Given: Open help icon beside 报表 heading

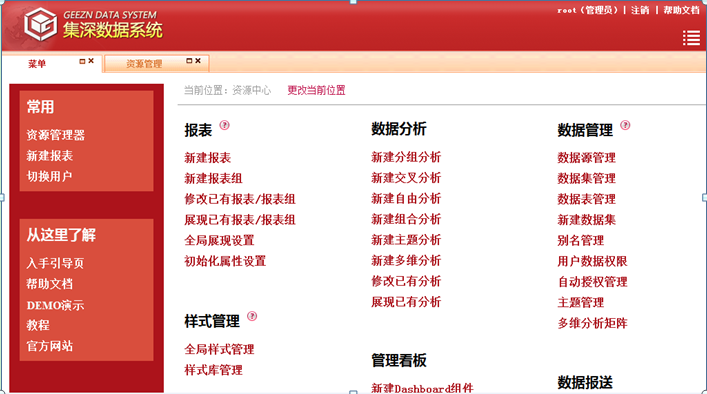Looking at the screenshot, I should pyautogui.click(x=225, y=125).
